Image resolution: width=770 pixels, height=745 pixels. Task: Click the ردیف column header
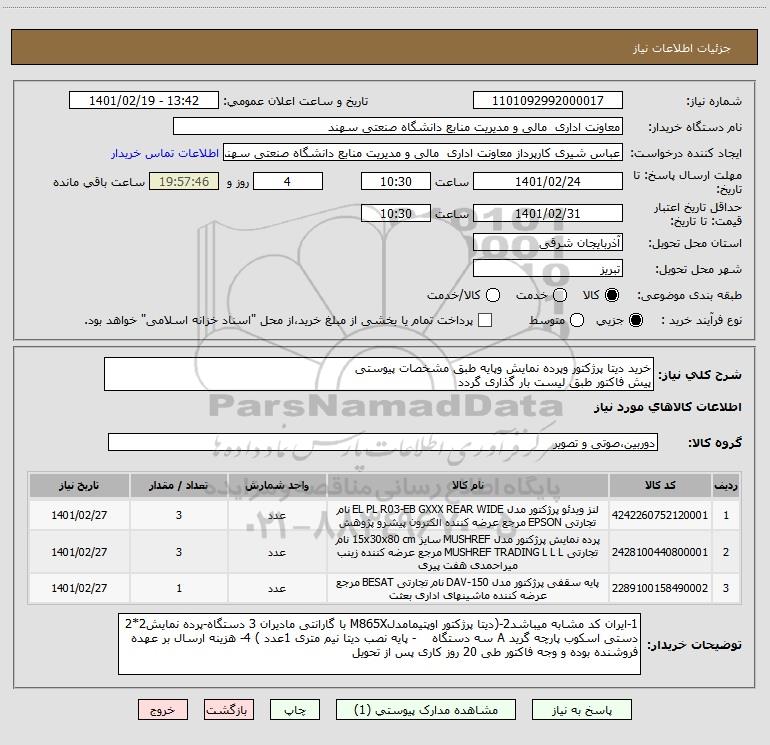pyautogui.click(x=726, y=486)
